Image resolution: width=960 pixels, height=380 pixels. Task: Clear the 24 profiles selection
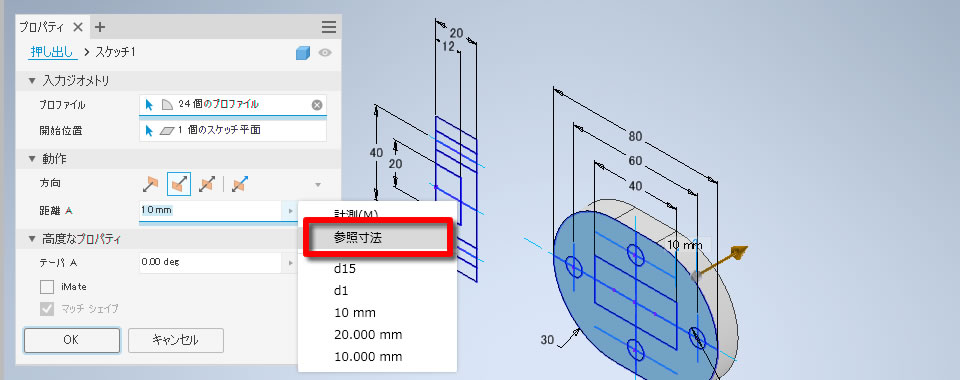(x=317, y=105)
